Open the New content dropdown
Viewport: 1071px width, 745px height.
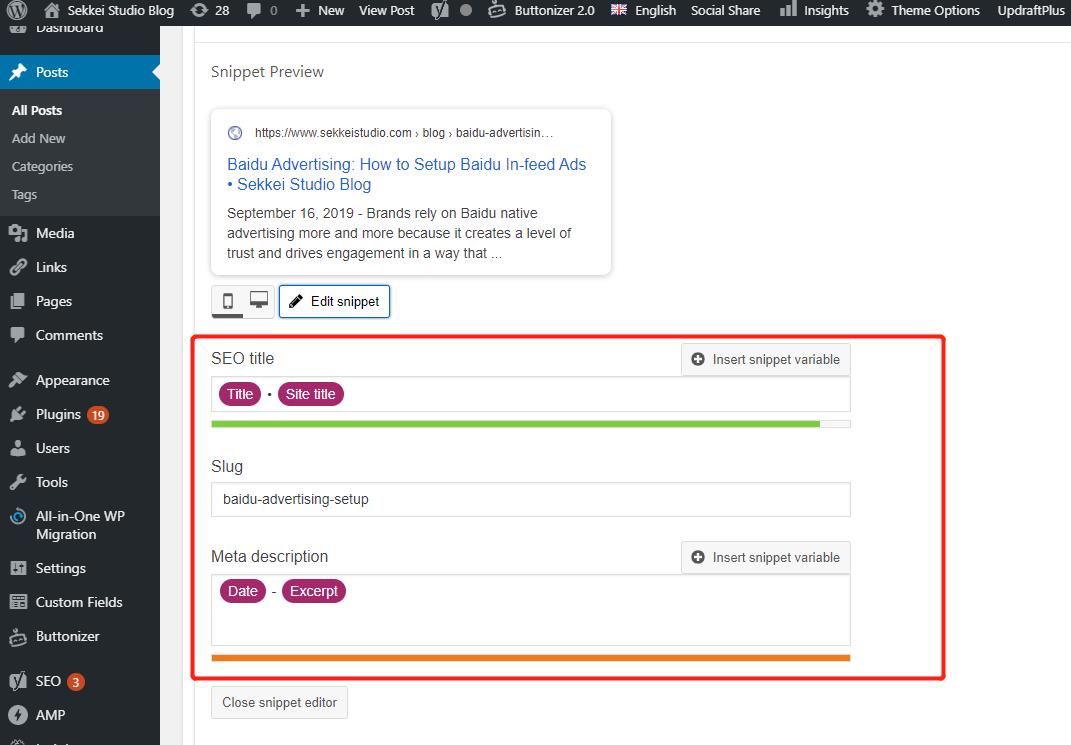(320, 10)
